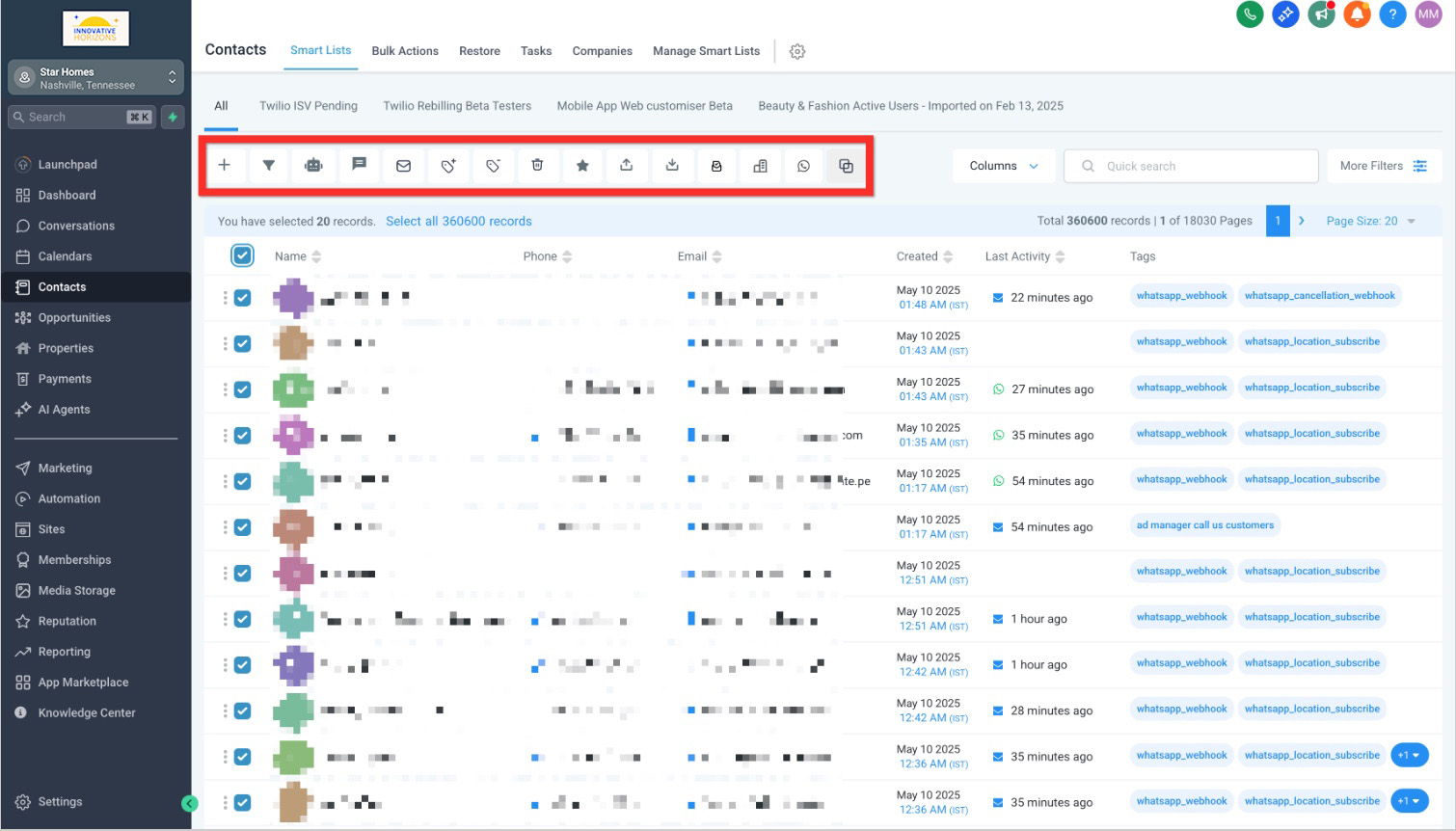Uncheck the contact created 12:42 AM, 28 minutes ago
The height and width of the screenshot is (831, 1456).
pyautogui.click(x=242, y=710)
